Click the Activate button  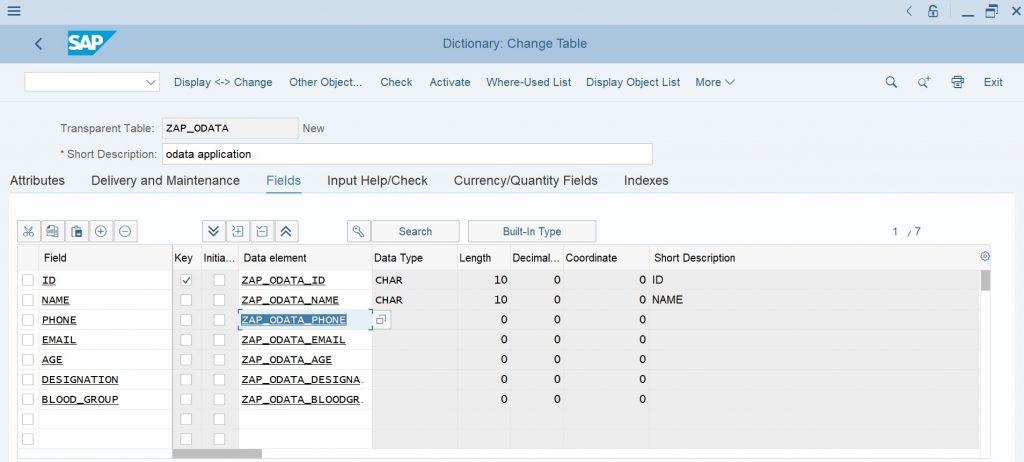coord(450,82)
